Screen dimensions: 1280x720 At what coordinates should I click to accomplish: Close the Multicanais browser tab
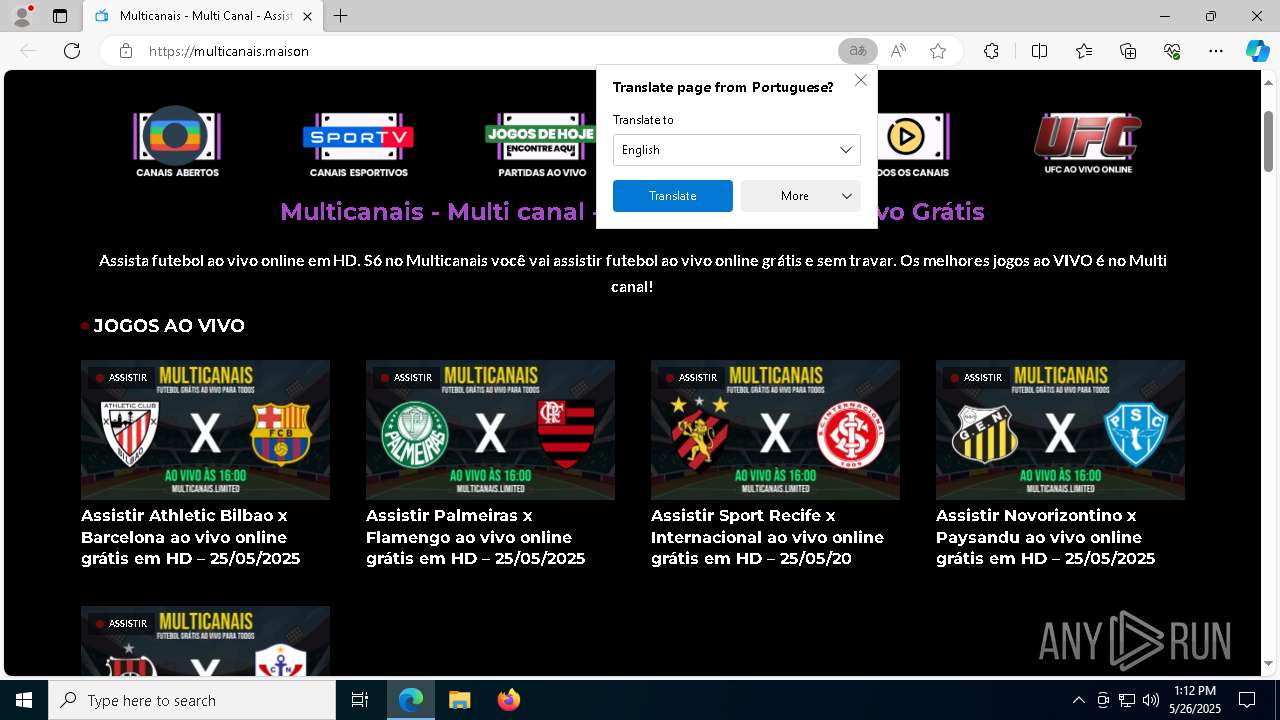[308, 16]
